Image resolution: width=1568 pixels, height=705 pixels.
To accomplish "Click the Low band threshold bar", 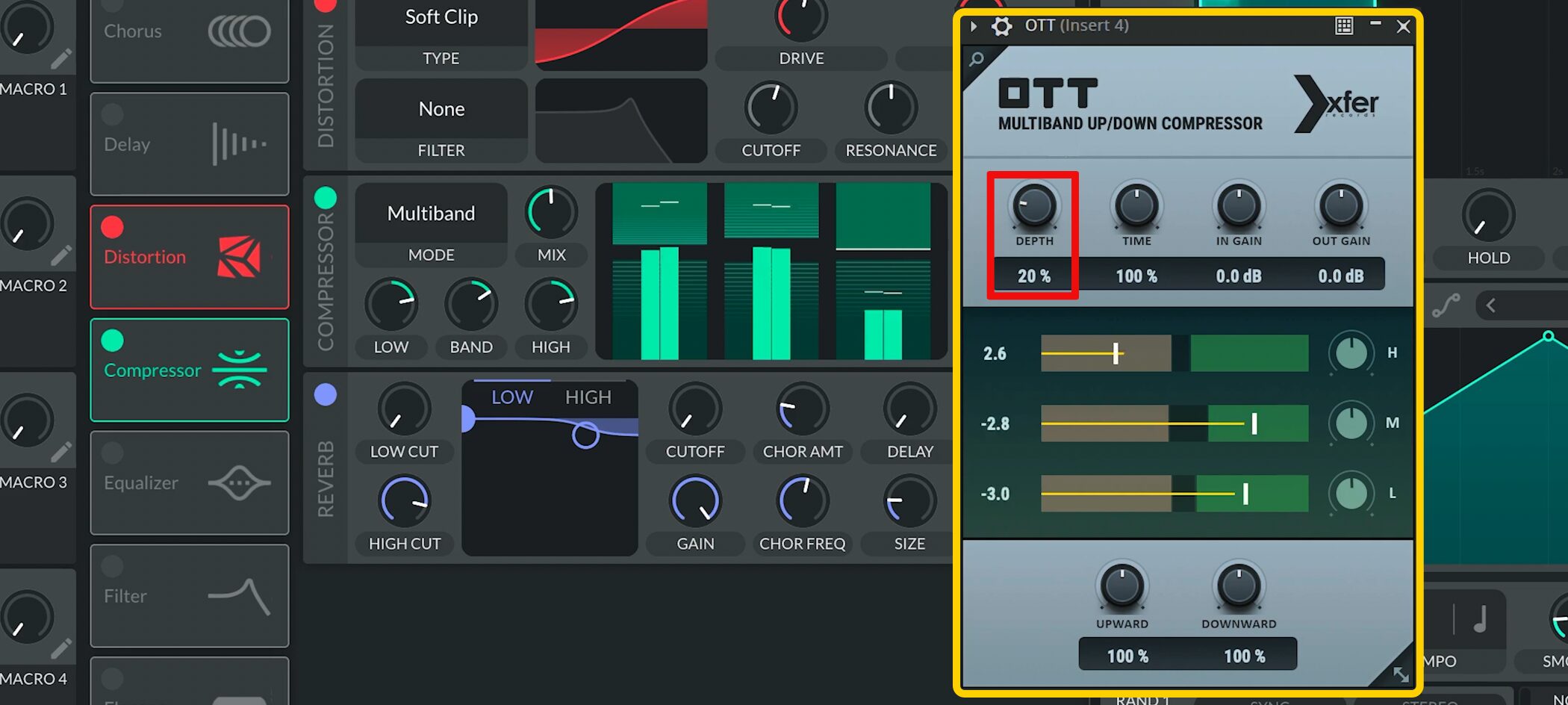I will point(1175,494).
